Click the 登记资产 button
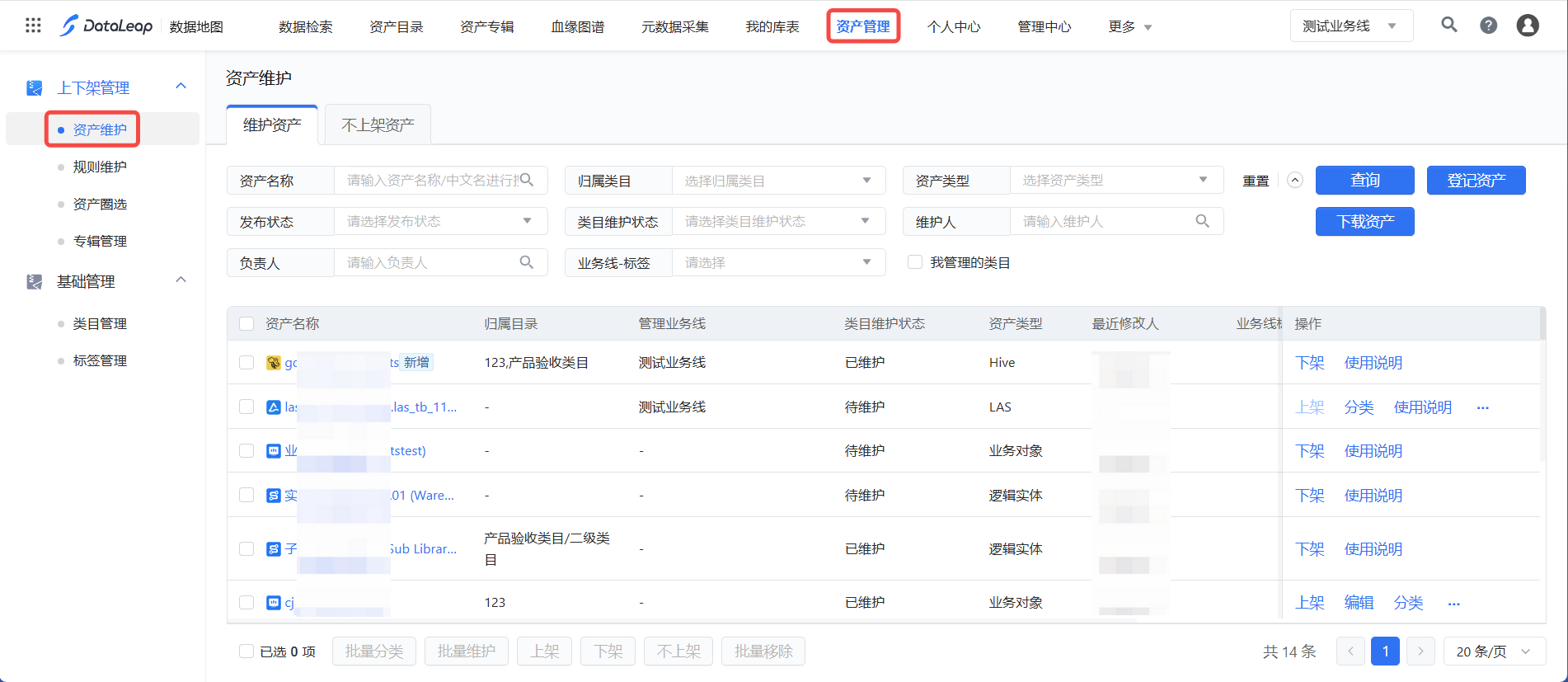The width and height of the screenshot is (1568, 682). (1476, 181)
